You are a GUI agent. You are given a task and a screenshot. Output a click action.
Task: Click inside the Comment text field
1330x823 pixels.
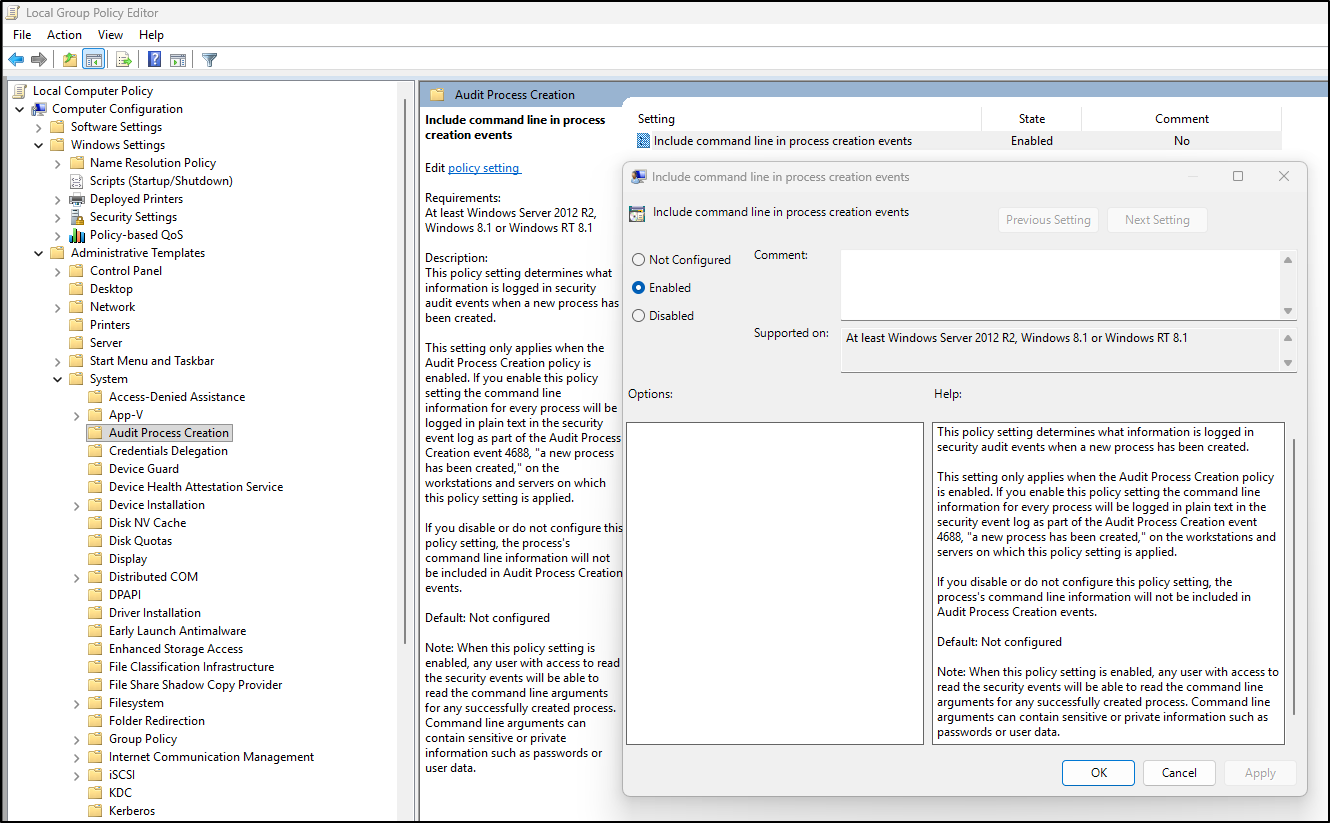[x=1060, y=284]
